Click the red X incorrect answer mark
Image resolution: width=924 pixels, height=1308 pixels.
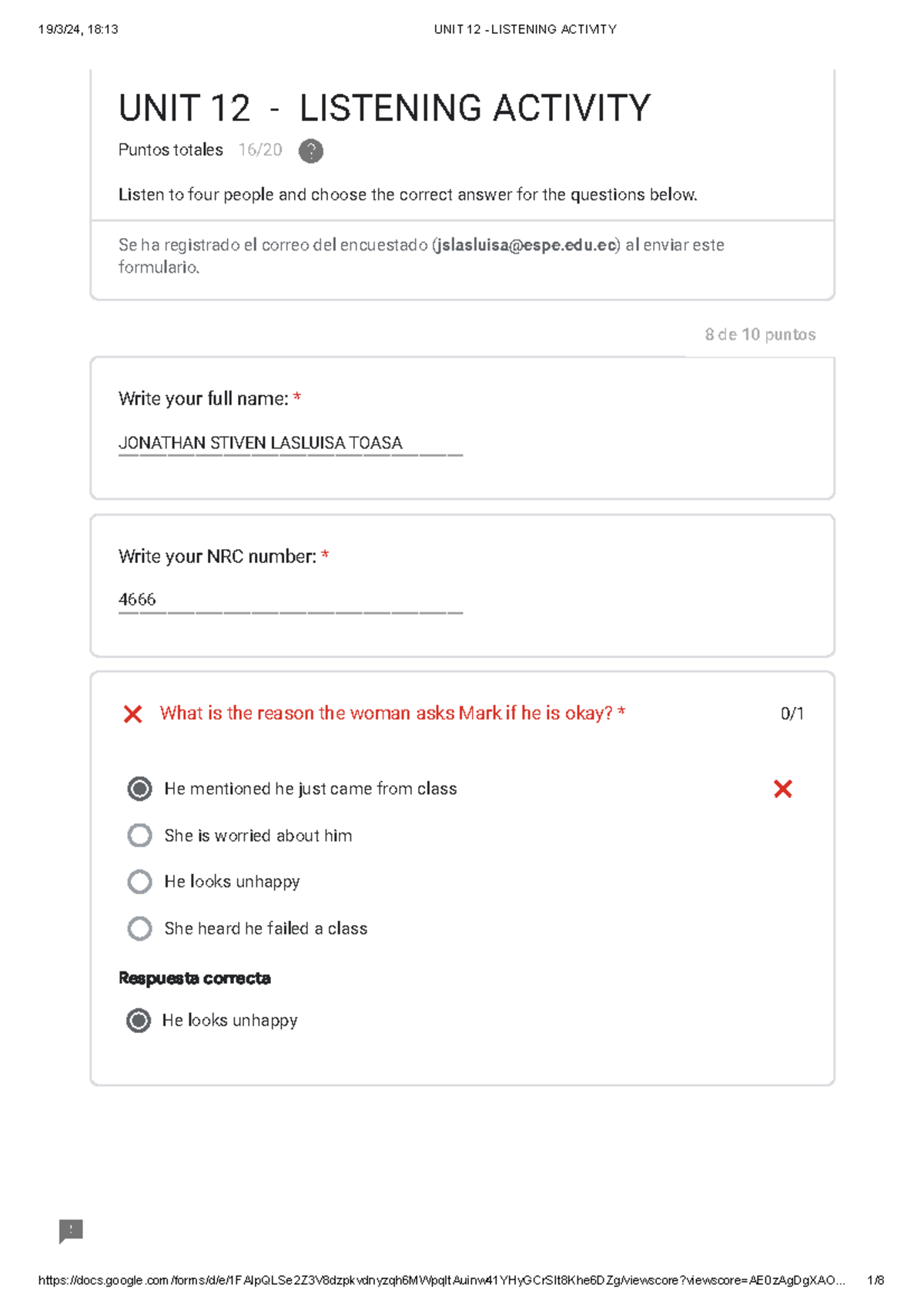pyautogui.click(x=782, y=789)
